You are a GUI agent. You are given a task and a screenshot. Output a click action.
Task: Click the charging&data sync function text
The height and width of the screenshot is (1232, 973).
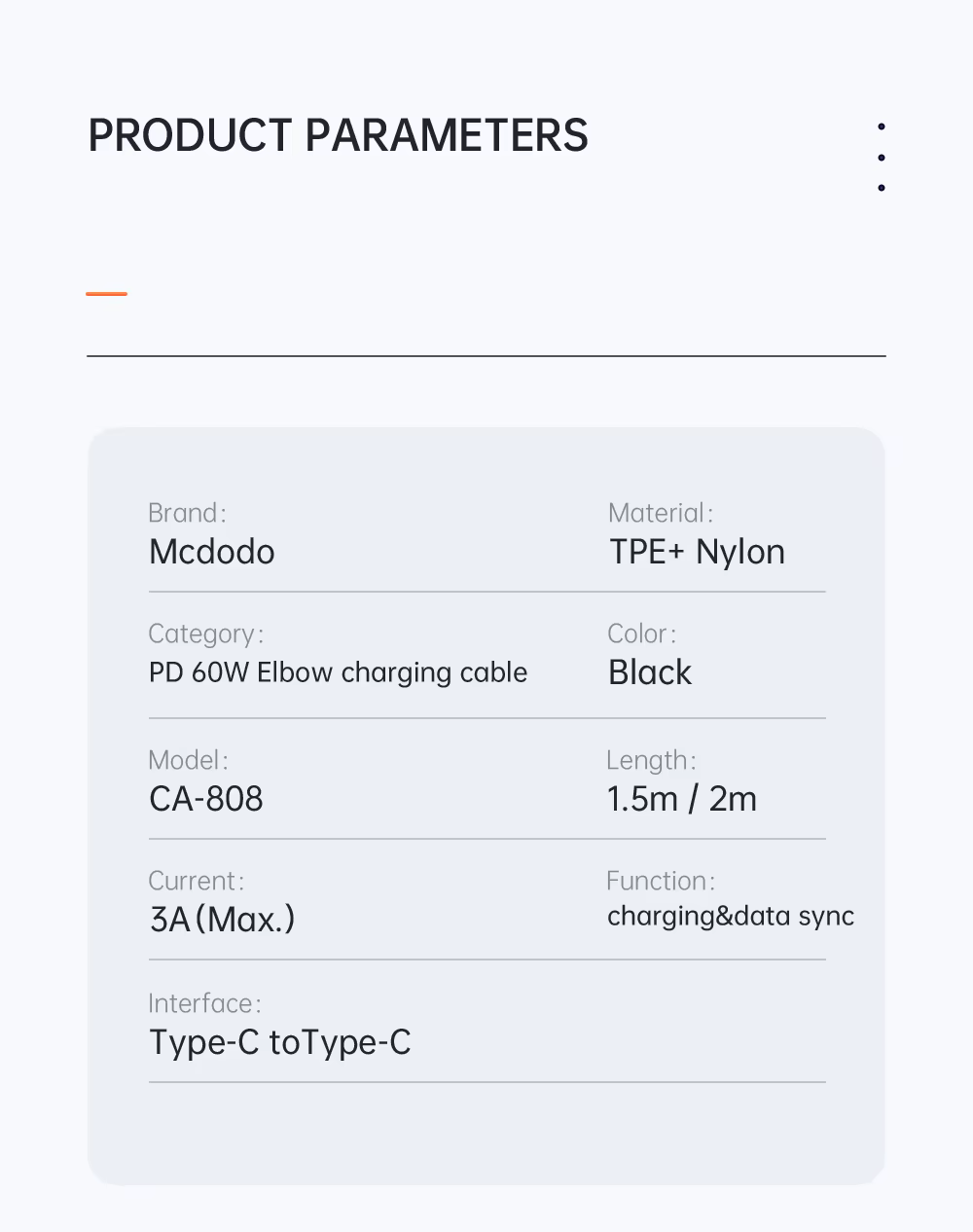(731, 917)
